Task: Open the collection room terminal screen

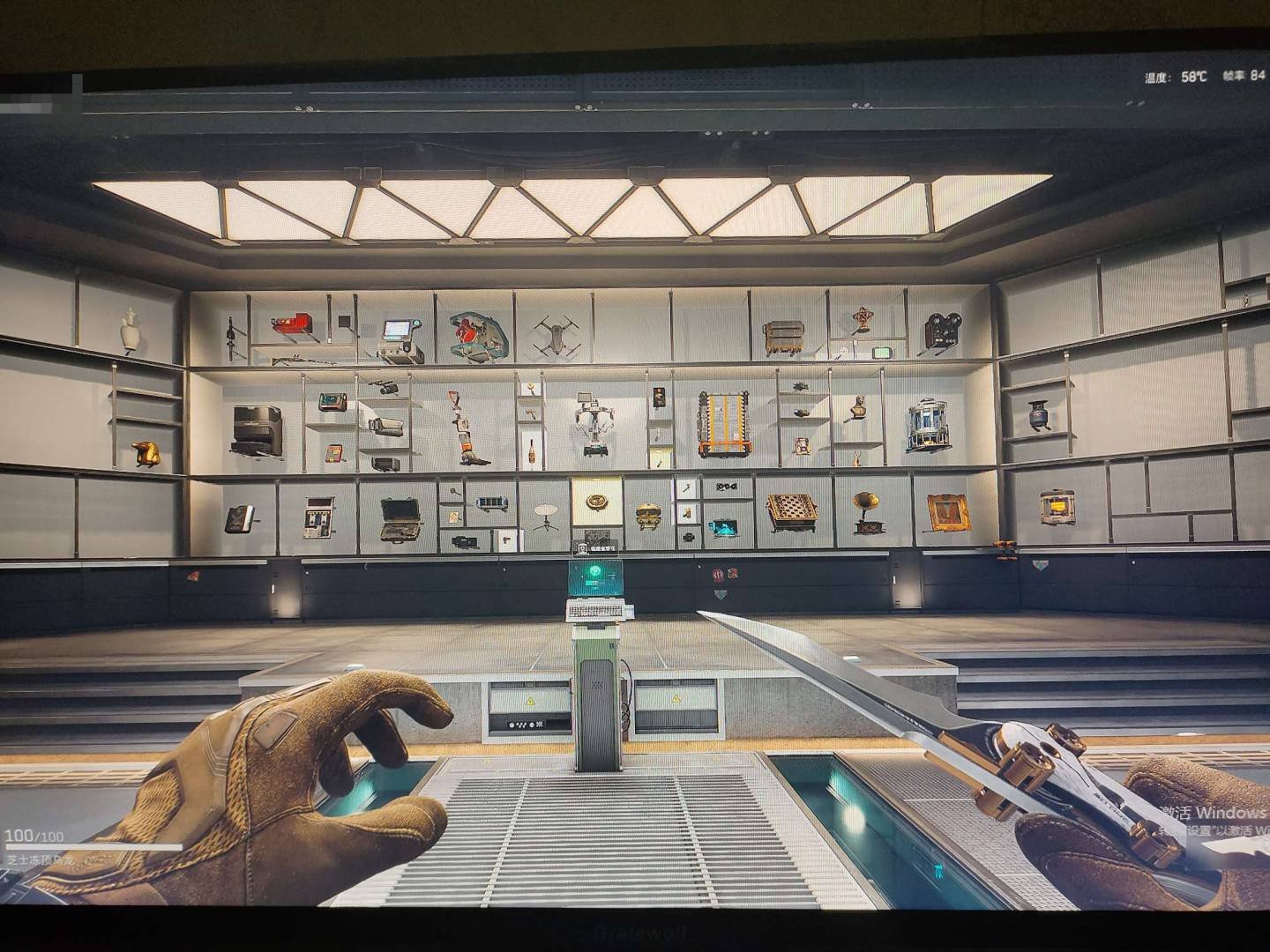Action: click(x=599, y=576)
